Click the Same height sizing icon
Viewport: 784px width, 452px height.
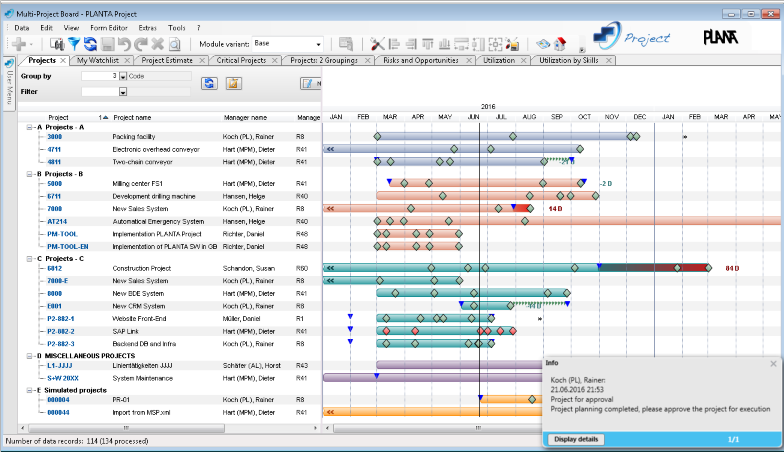click(x=478, y=44)
